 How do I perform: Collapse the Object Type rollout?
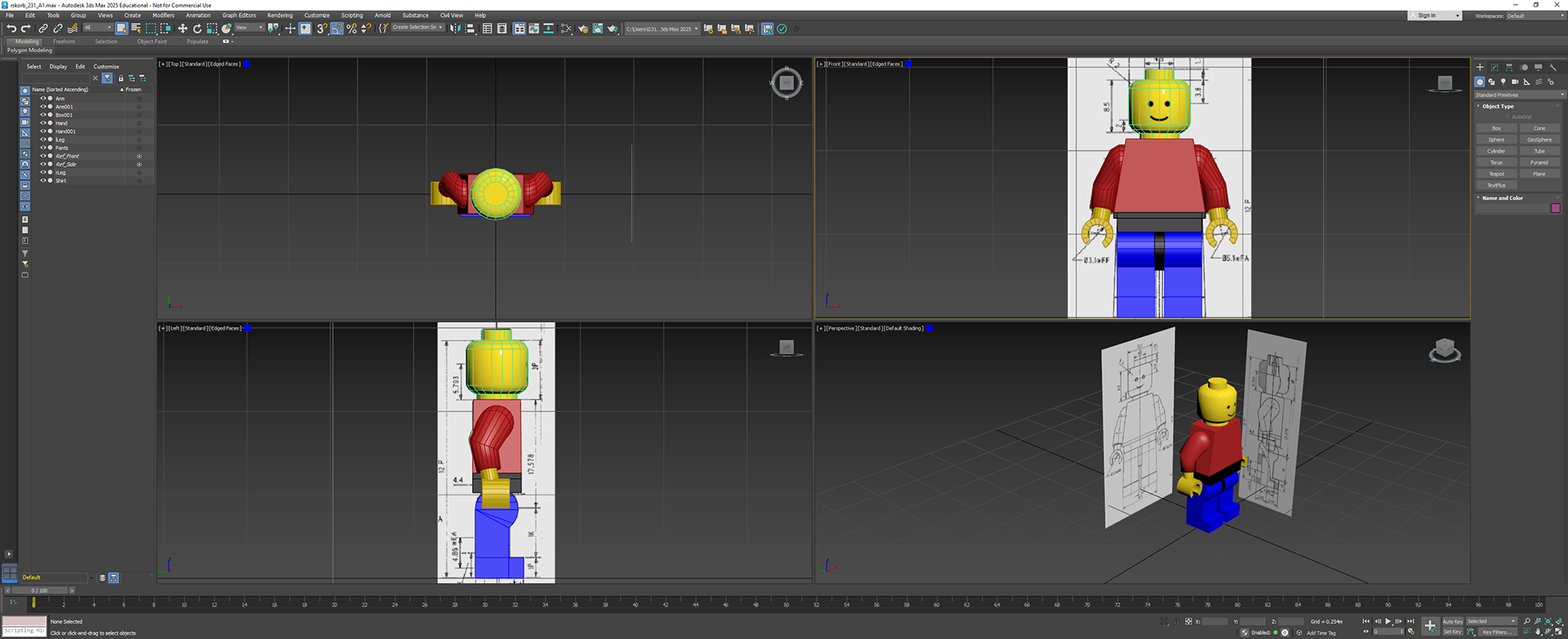1478,106
